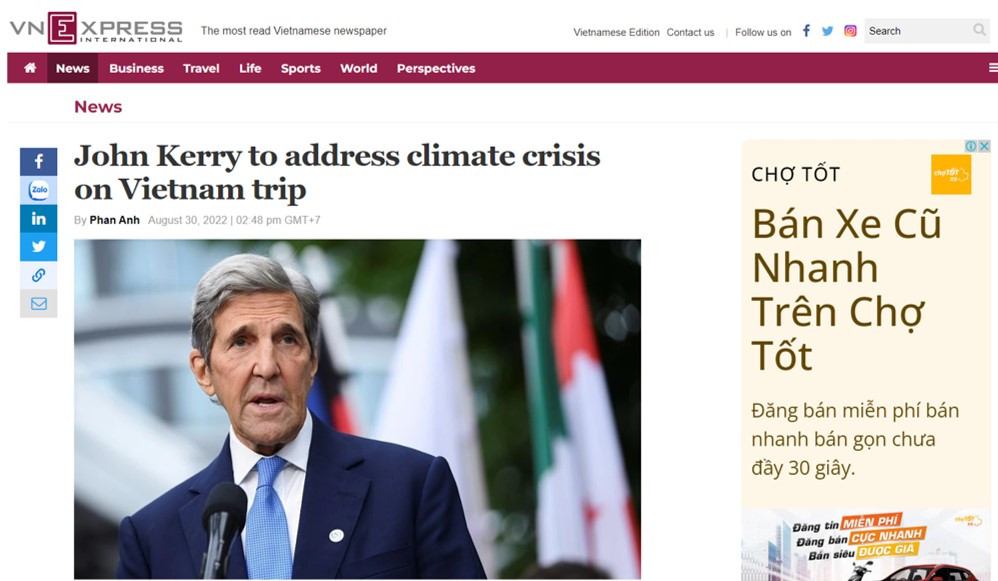Follow VnExpress on Twitter in header
Viewport: 998px width, 581px height.
pos(827,31)
